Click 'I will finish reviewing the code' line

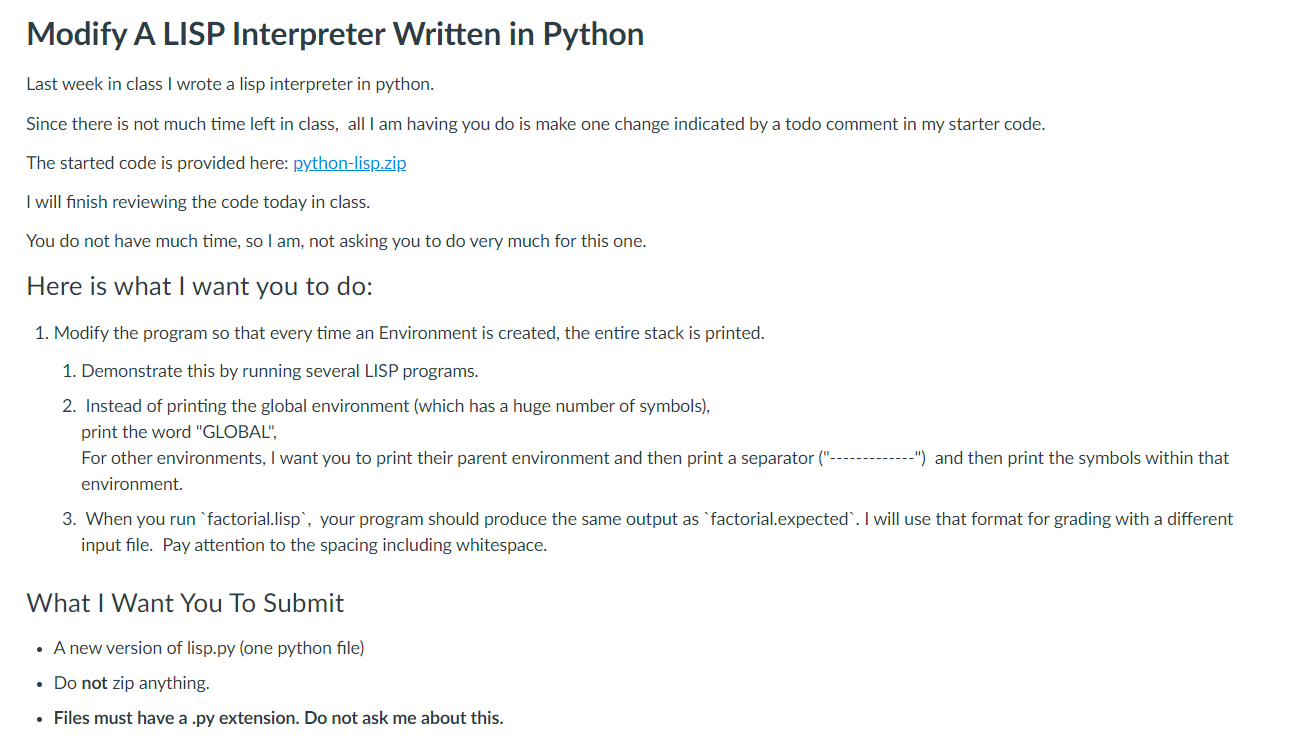[x=198, y=202]
